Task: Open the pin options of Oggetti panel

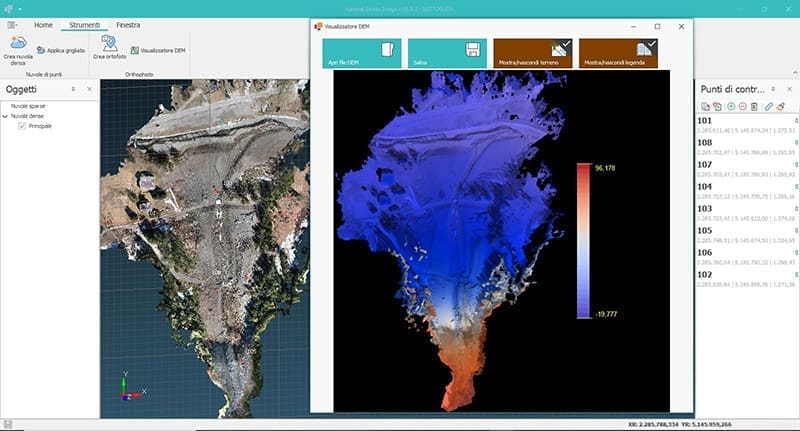Action: pyautogui.click(x=73, y=89)
